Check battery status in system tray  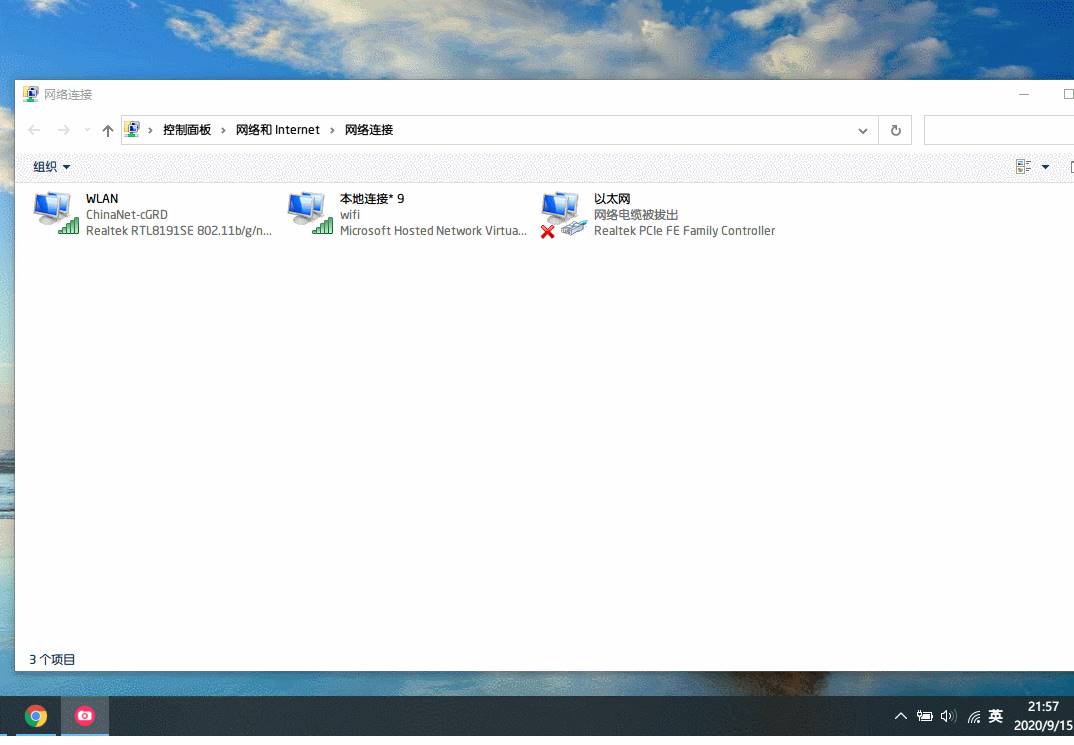click(925, 716)
